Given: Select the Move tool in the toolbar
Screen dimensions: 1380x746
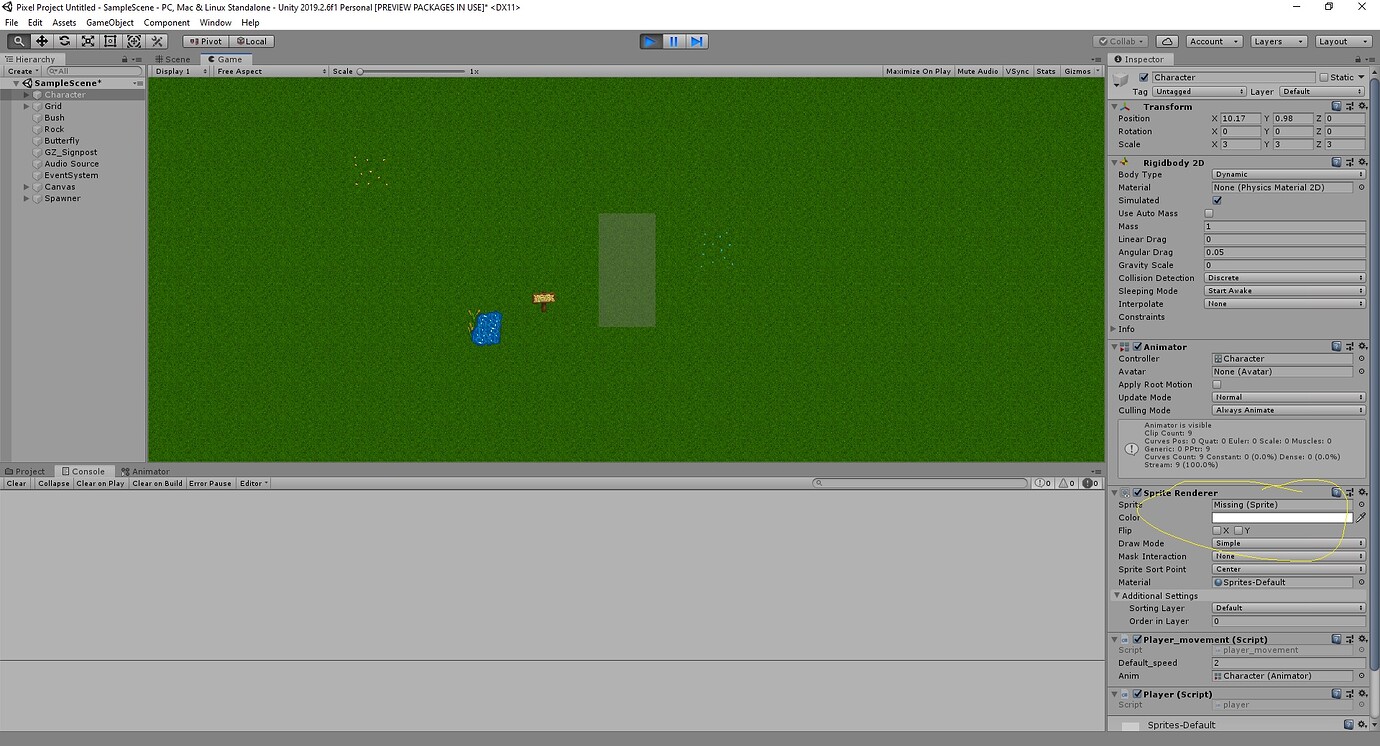Looking at the screenshot, I should tap(41, 41).
